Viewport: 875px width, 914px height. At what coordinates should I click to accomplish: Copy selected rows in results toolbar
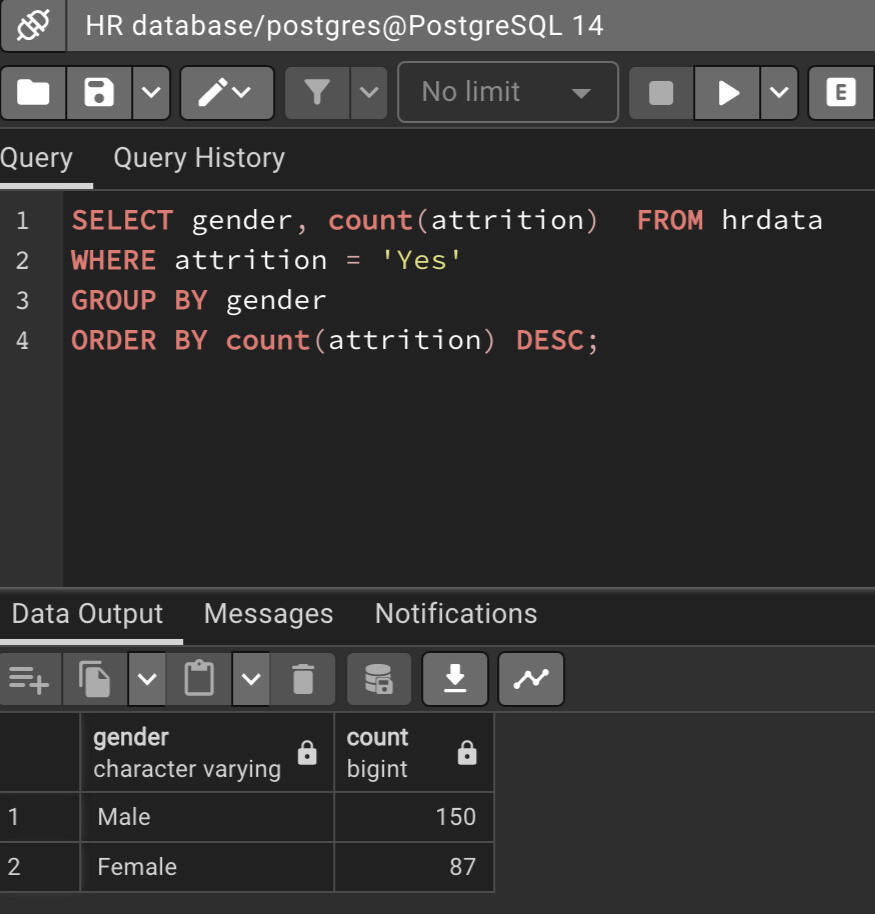[96, 680]
